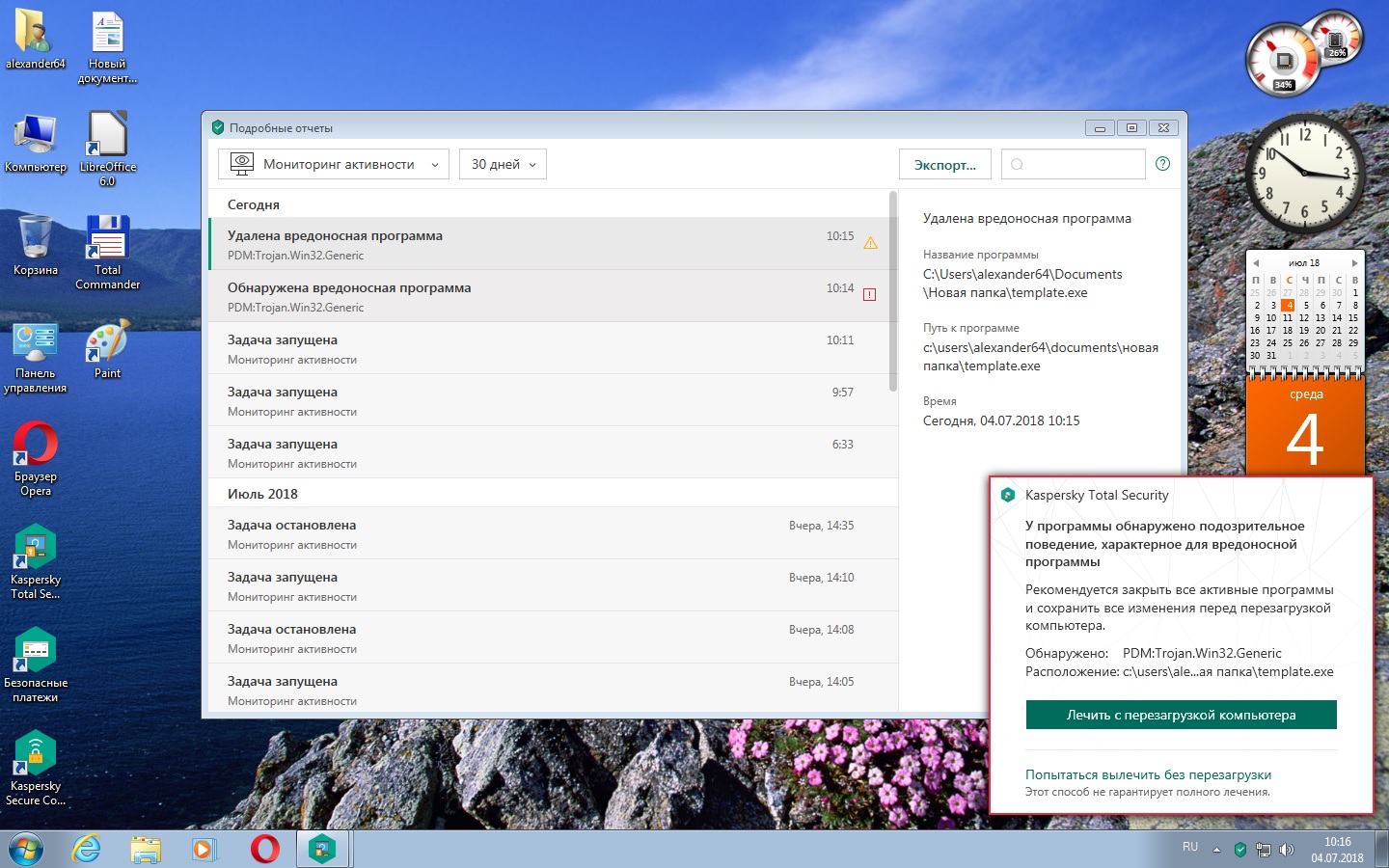
Task: Expand the Мониторинг активности dropdown
Action: [334, 164]
